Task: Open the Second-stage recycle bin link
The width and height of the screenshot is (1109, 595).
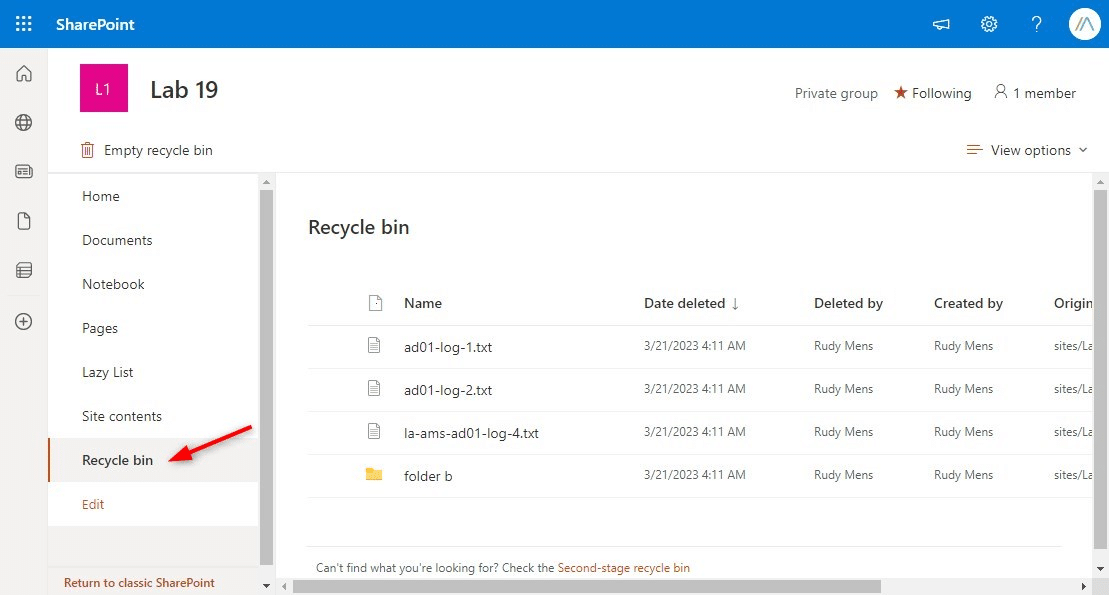Action: [623, 567]
